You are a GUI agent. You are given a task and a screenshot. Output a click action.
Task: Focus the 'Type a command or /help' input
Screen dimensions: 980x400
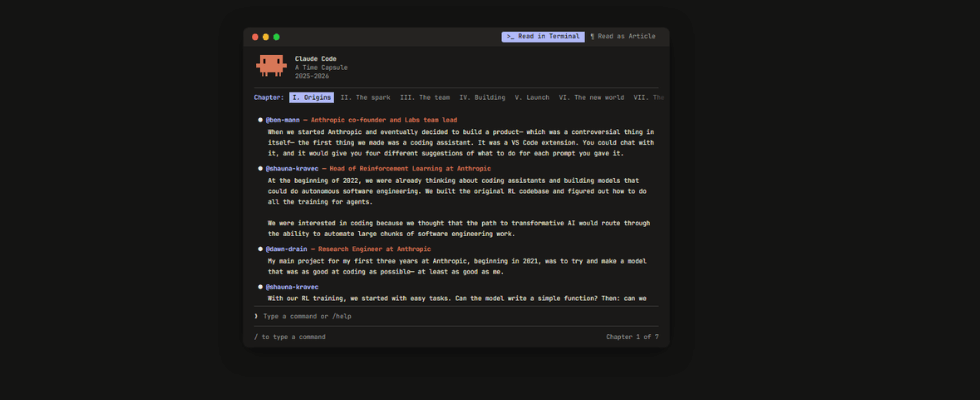(x=456, y=316)
